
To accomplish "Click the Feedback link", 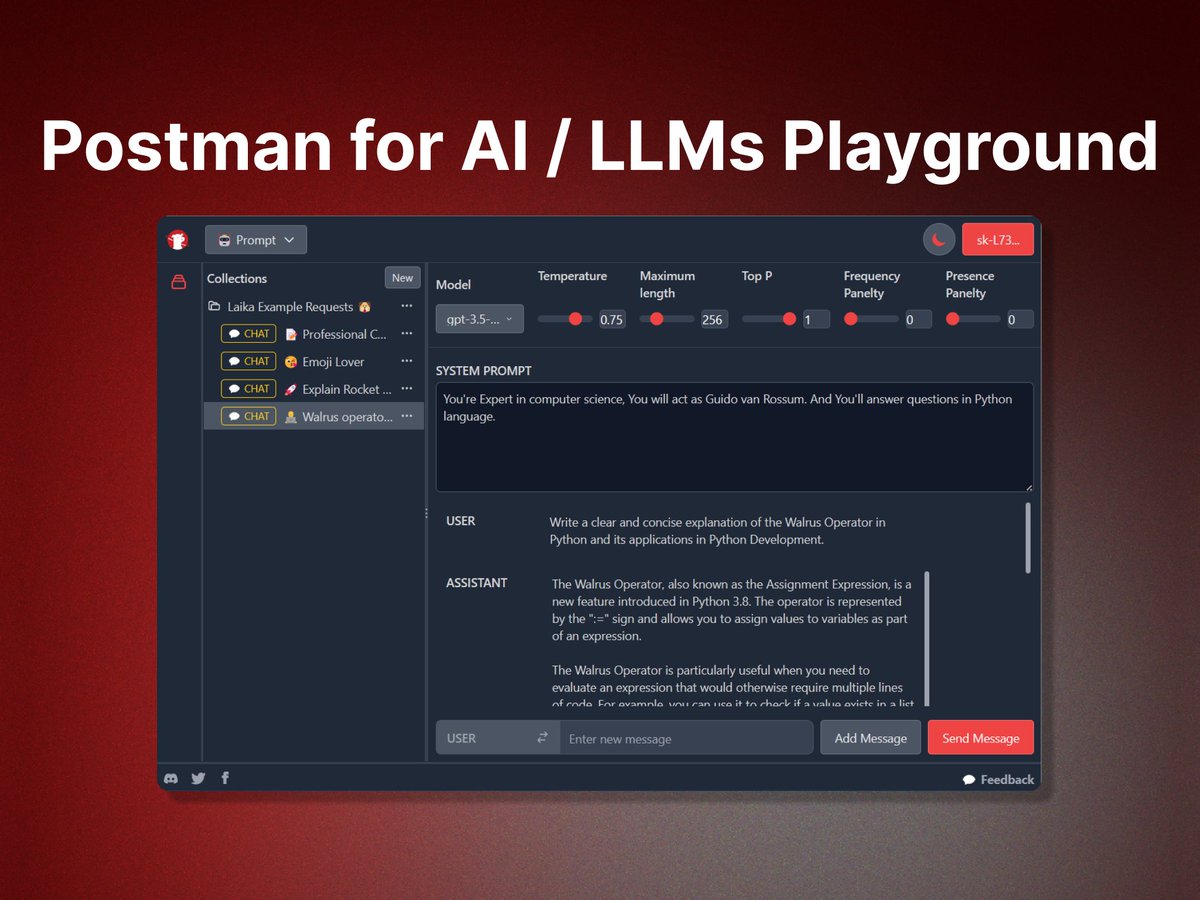I will (x=998, y=779).
